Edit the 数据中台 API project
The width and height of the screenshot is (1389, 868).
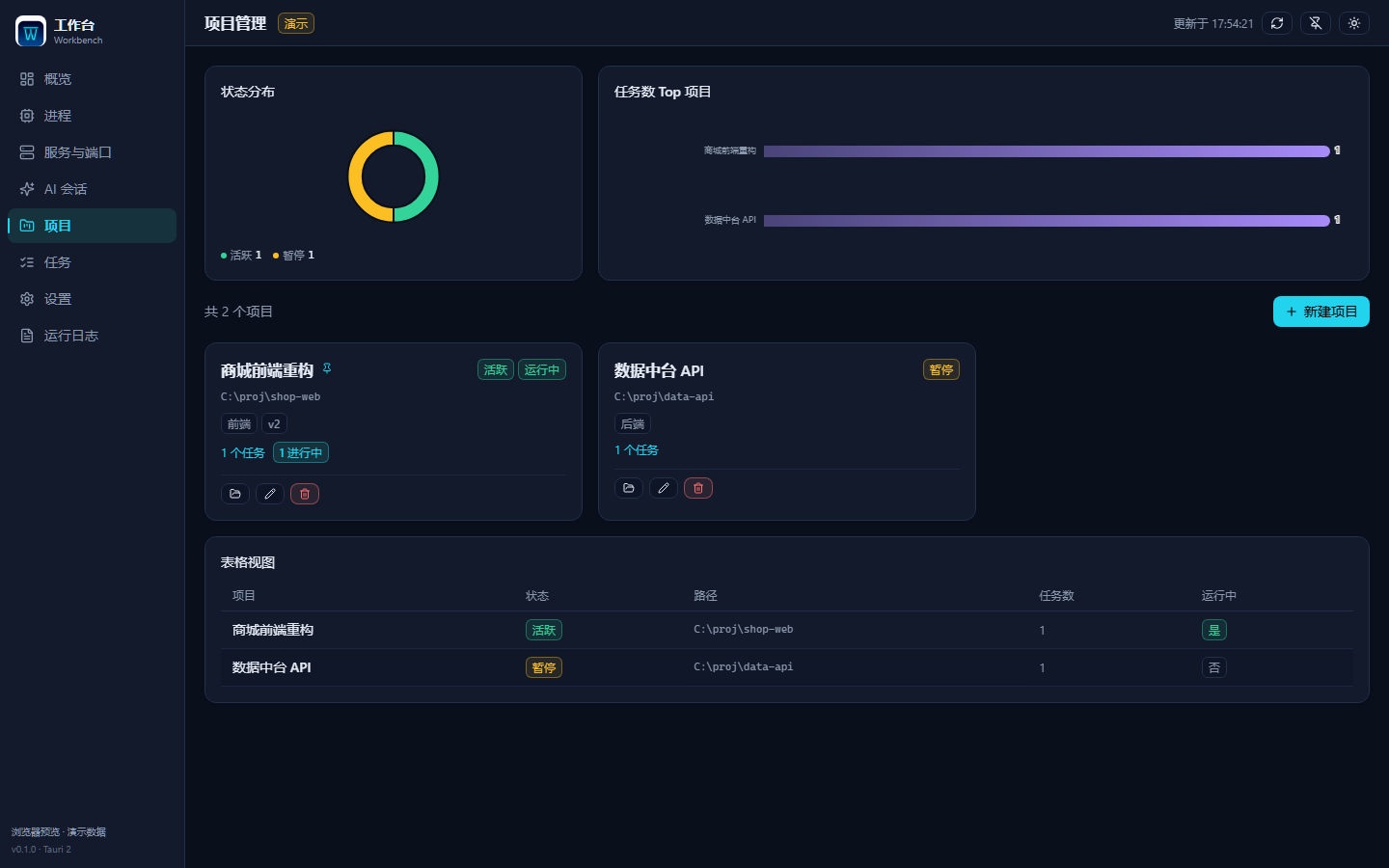tap(664, 488)
